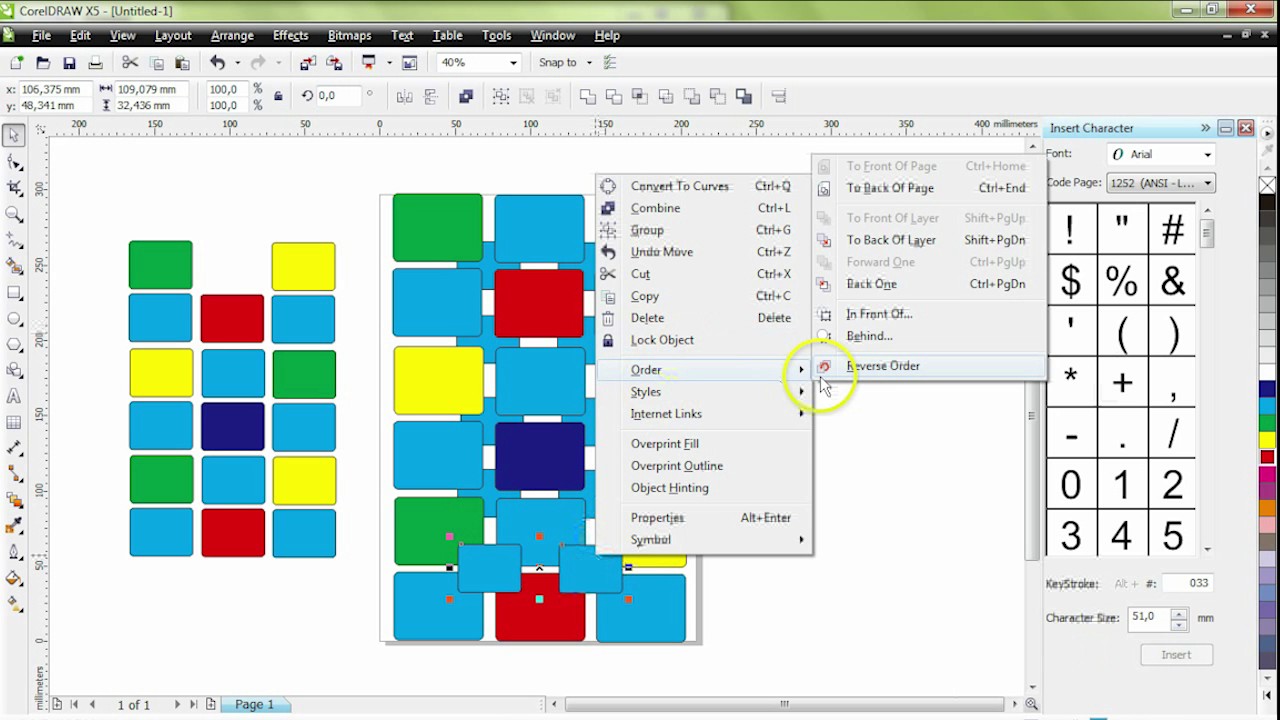Screen dimensions: 1280x720
Task: Open the zoom level dropdown
Action: pyautogui.click(x=513, y=63)
